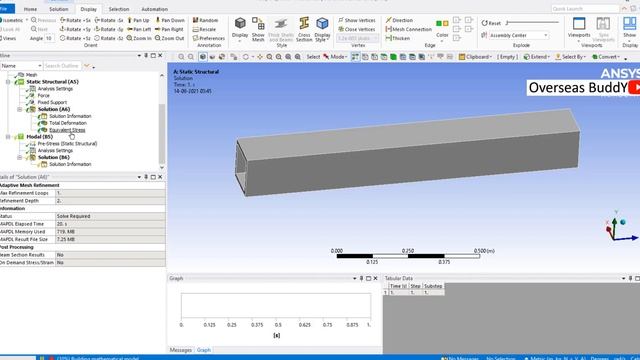640x360 pixels.
Task: Click Rescale annotation button
Action: click(204, 29)
